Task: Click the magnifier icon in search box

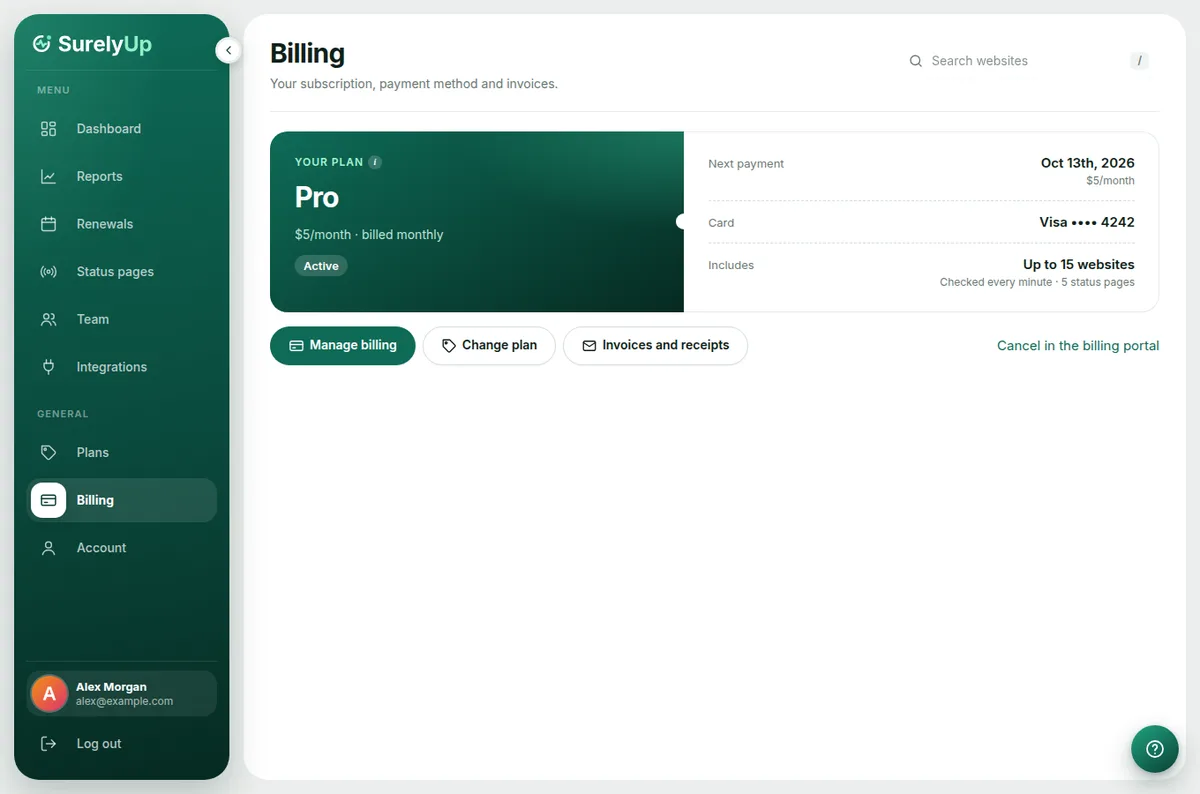Action: pos(915,61)
